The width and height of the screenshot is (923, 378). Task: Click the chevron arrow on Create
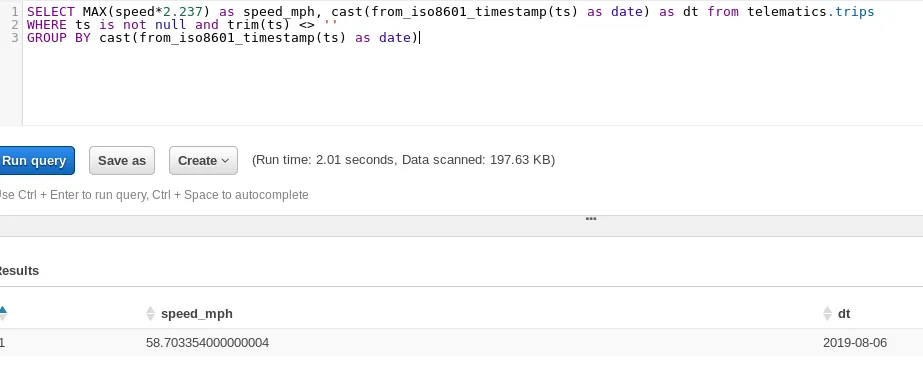pos(225,161)
